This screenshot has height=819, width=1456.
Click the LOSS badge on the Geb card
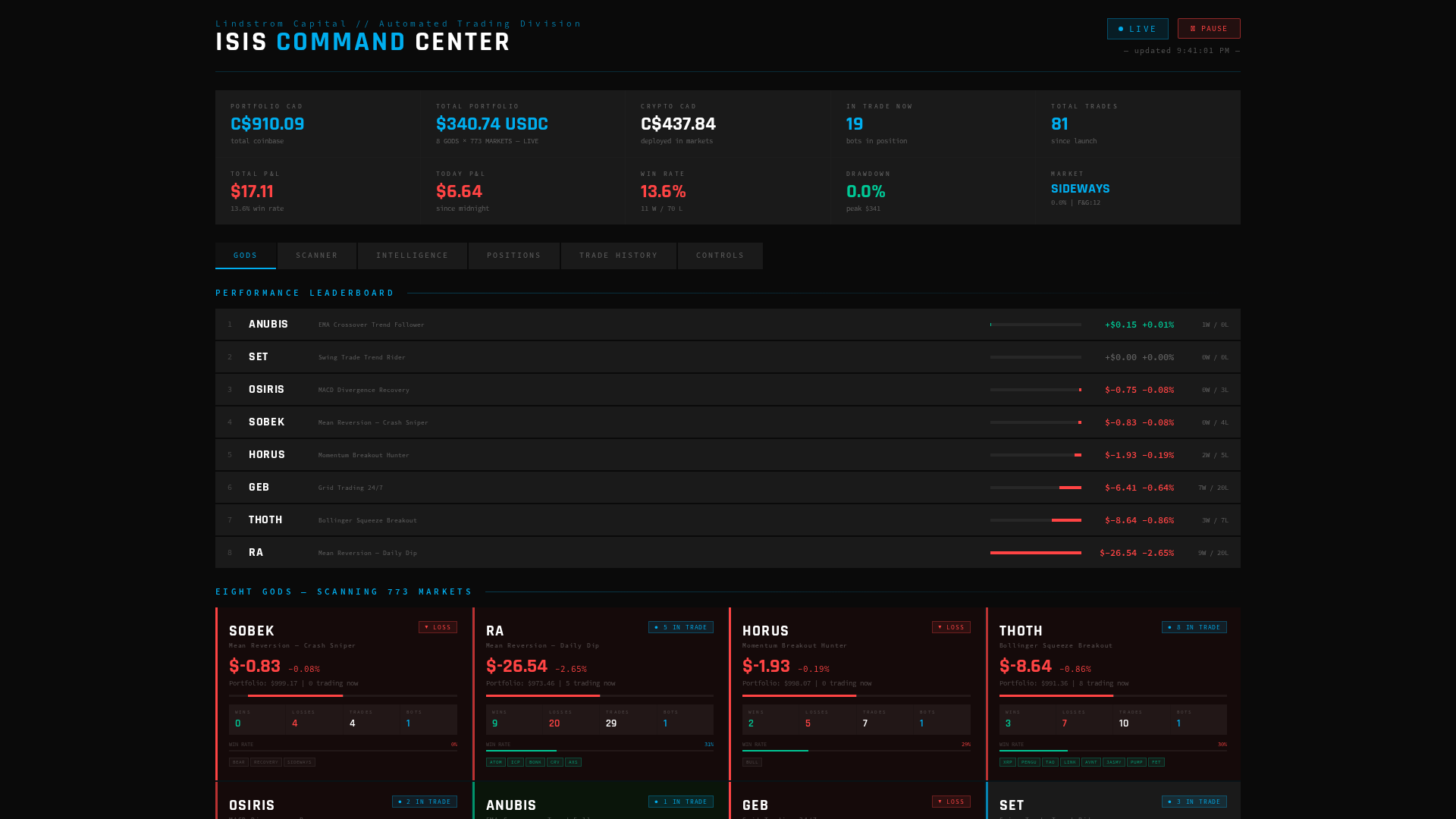coord(951,802)
